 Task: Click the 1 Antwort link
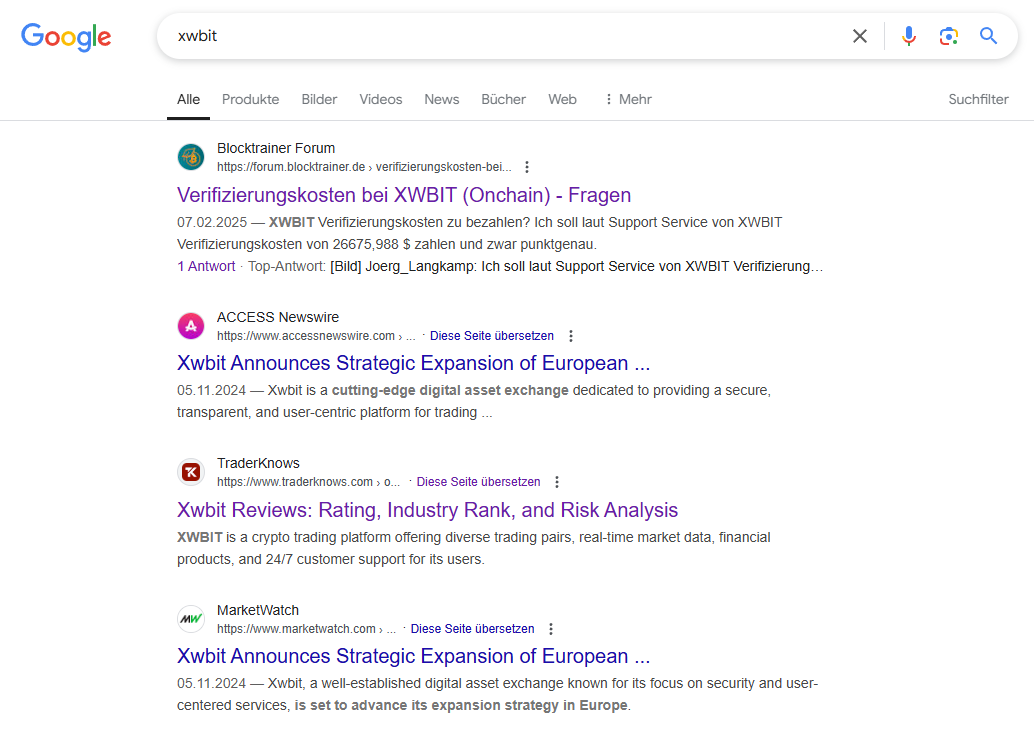point(206,266)
